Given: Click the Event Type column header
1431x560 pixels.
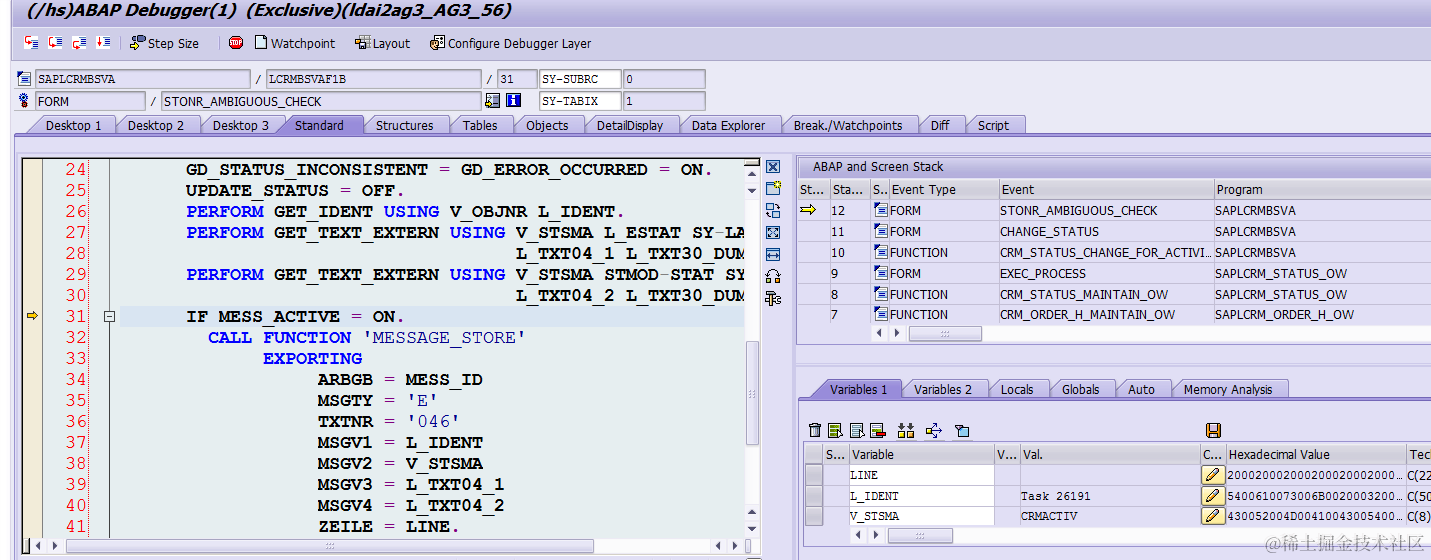Looking at the screenshot, I should (x=944, y=189).
